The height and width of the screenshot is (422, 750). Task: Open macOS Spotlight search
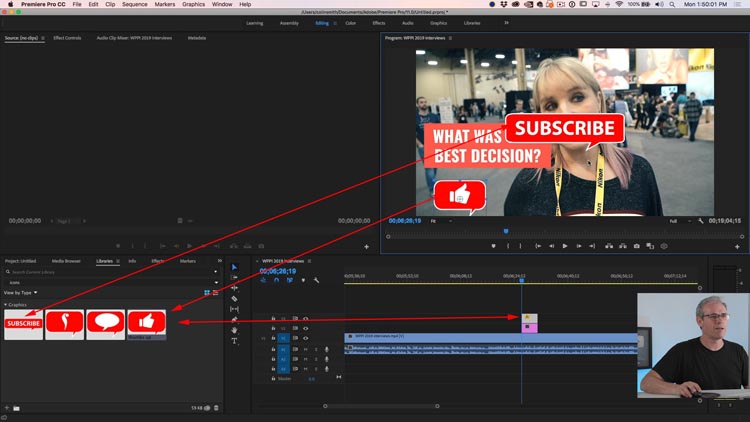672,4
